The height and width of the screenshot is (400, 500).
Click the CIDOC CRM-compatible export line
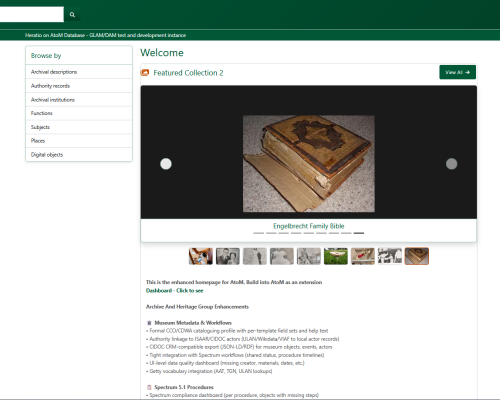pyautogui.click(x=239, y=347)
